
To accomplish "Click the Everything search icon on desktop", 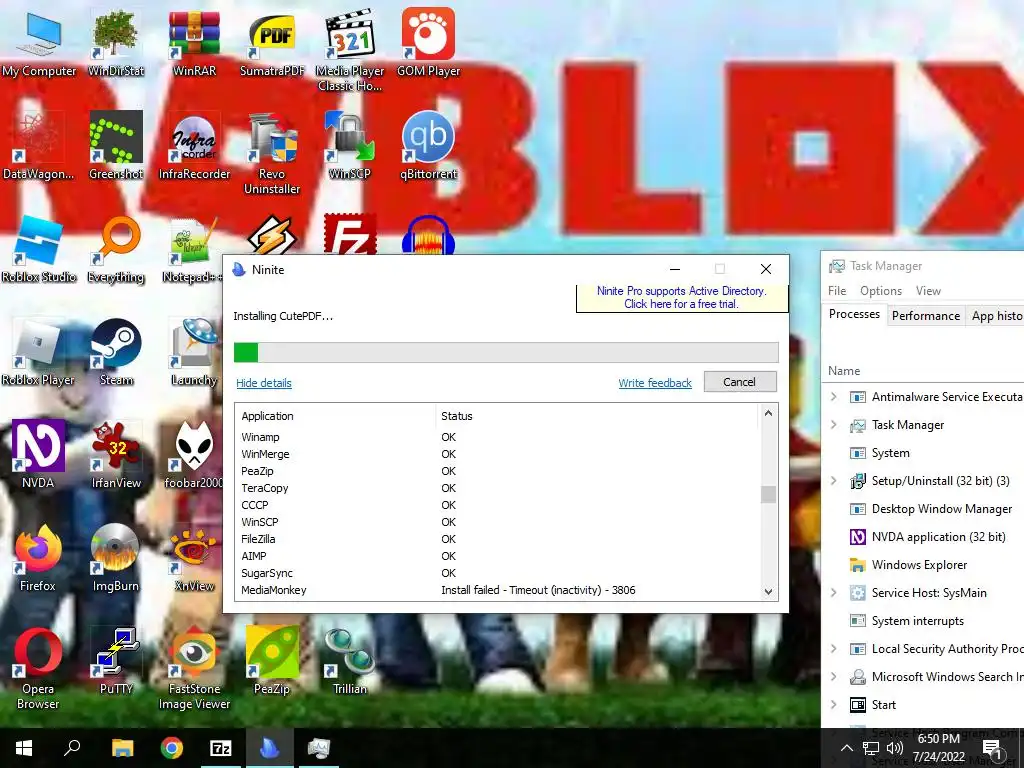I will 116,249.
